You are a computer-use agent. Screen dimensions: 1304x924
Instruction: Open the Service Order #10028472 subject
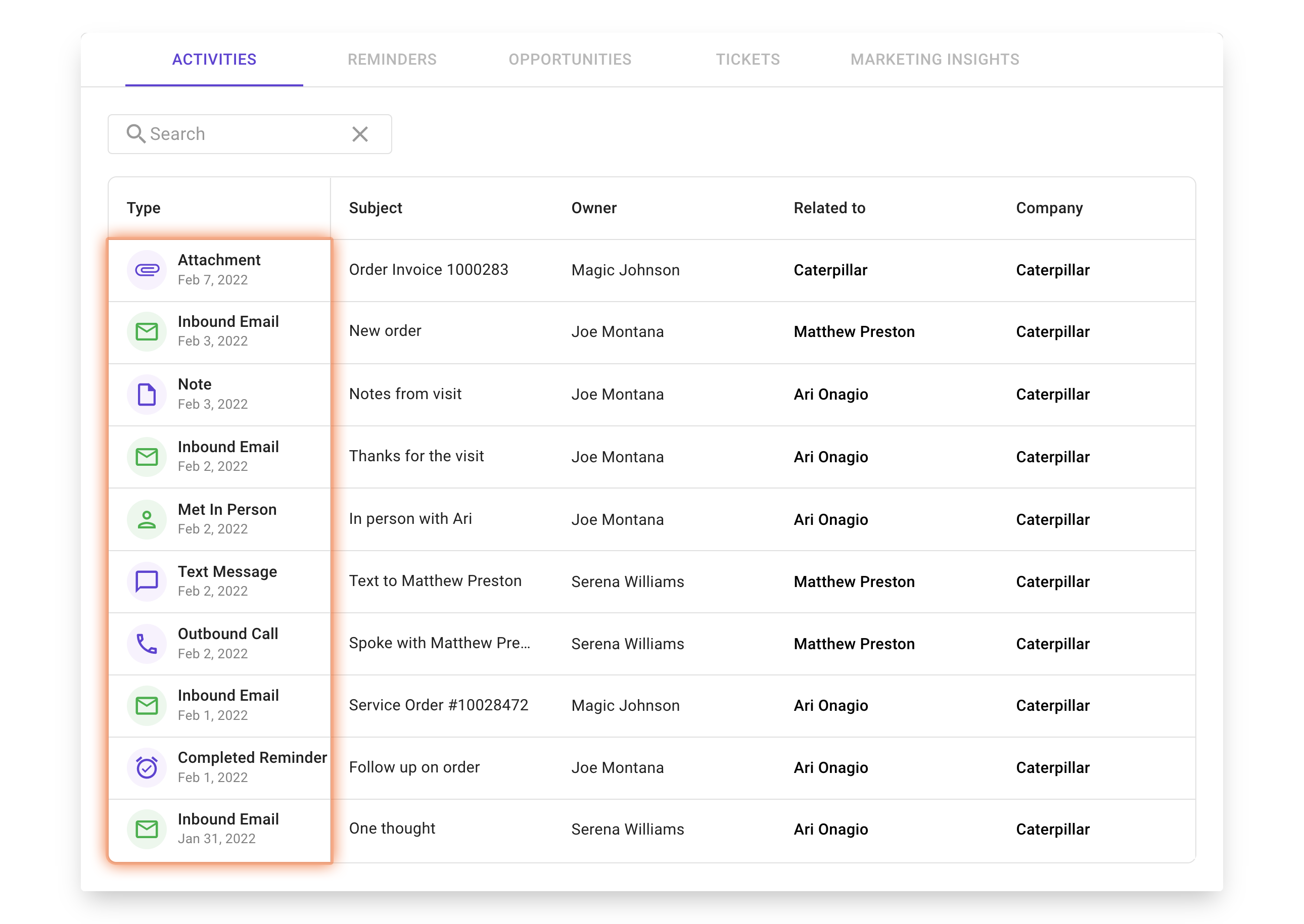[x=438, y=706]
